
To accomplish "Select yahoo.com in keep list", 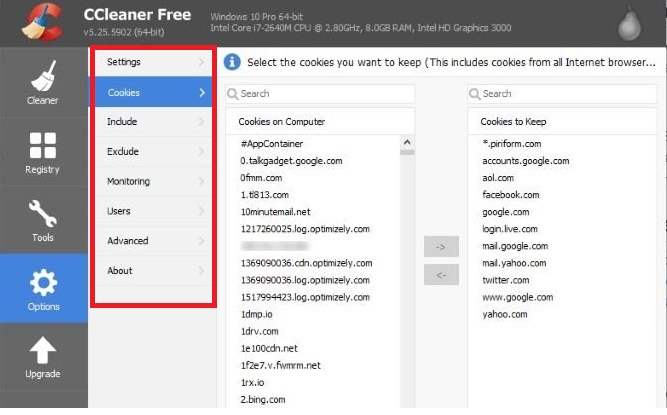I will click(505, 314).
